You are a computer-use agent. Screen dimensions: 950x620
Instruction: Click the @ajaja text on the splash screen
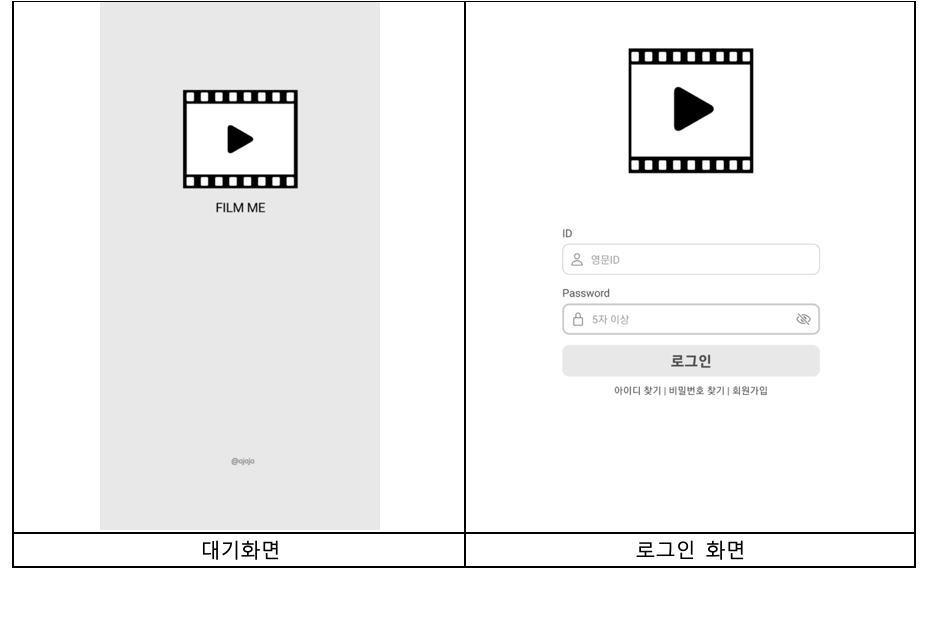point(243,461)
